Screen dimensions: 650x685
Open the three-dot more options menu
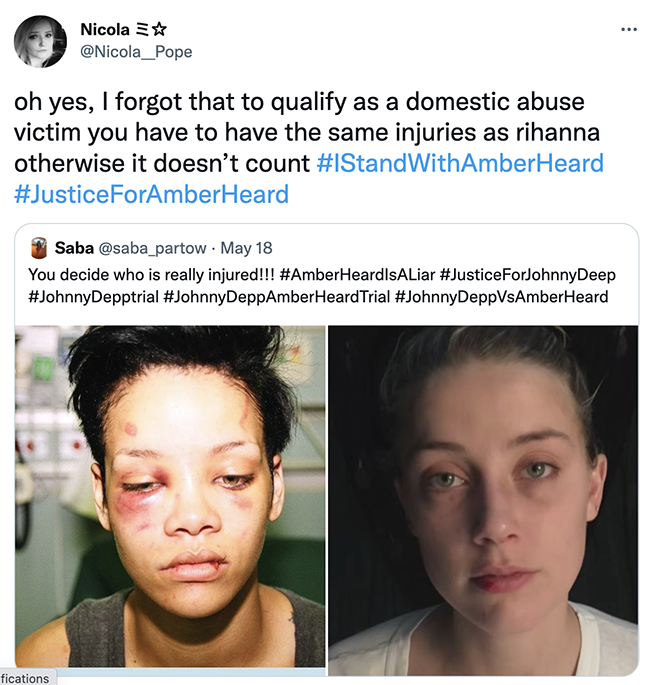coord(629,29)
